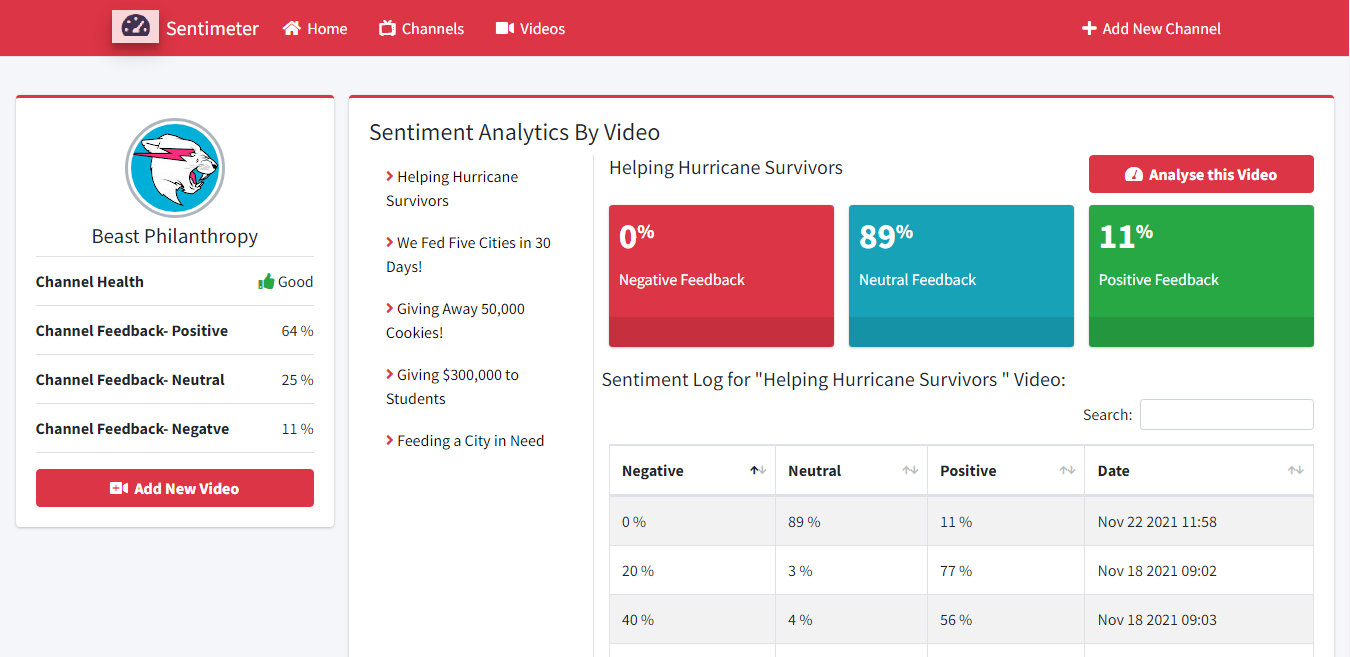The image size is (1350, 657).
Task: Click the plus icon beside Add New Channel
Action: [x=1089, y=29]
